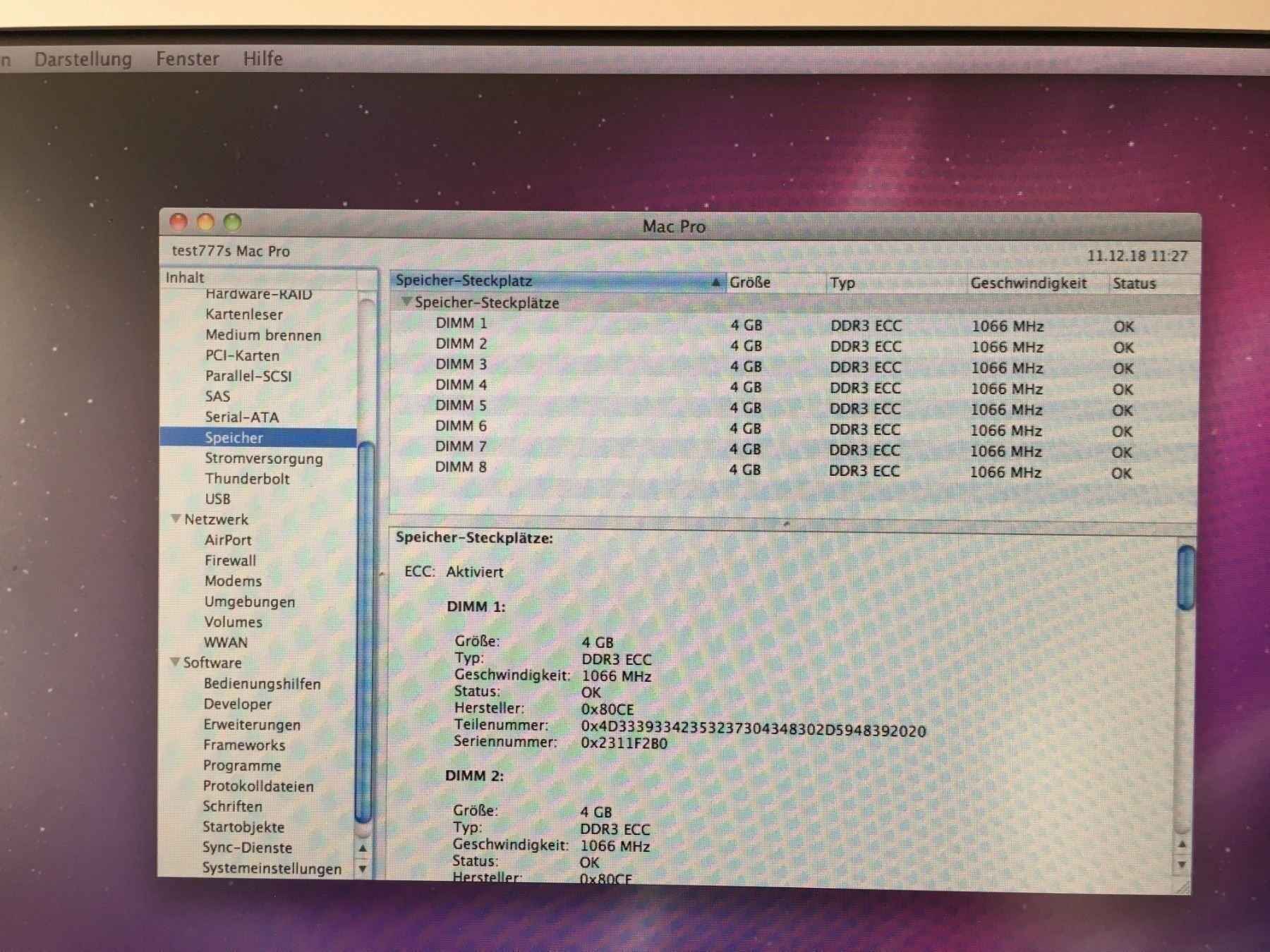Image resolution: width=1270 pixels, height=952 pixels.
Task: Sort by Status column header
Action: tap(1152, 283)
